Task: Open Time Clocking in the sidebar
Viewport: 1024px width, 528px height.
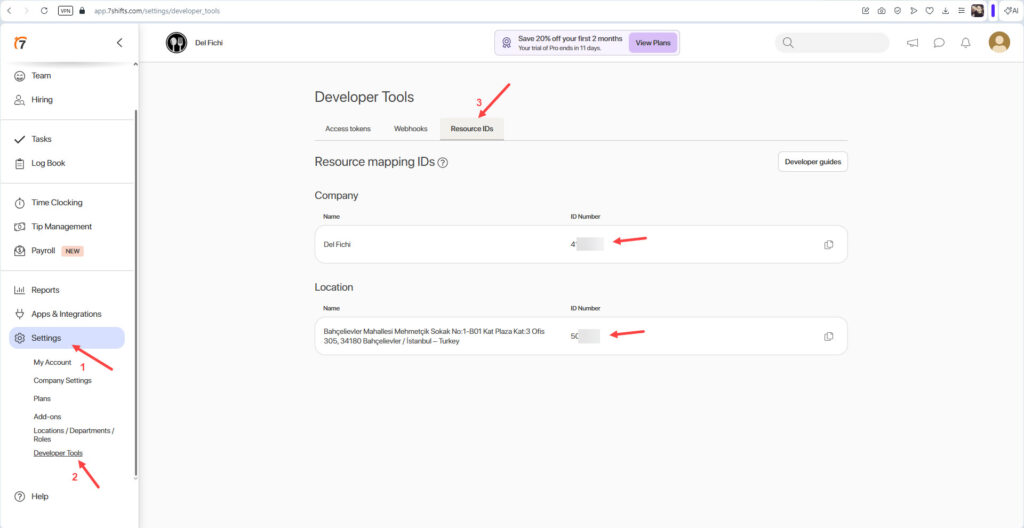Action: tap(57, 203)
